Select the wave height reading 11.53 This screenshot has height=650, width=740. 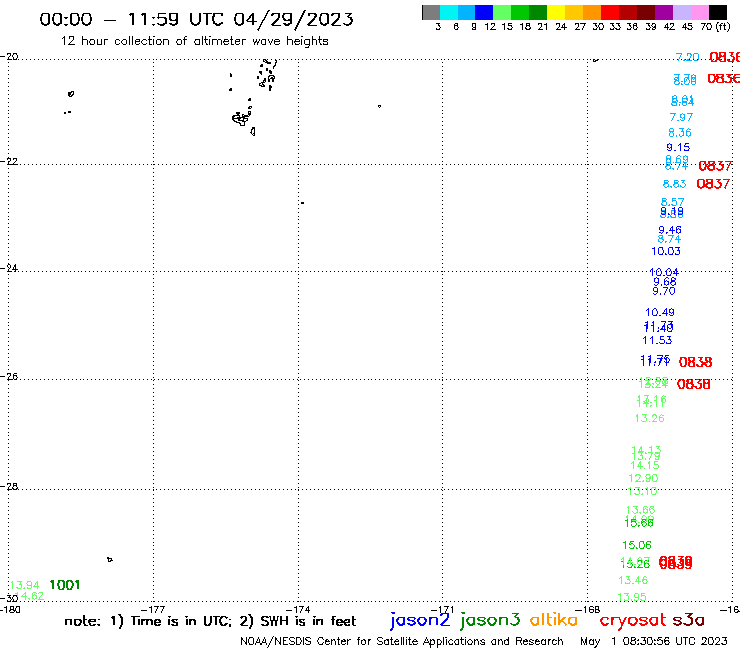[657, 340]
